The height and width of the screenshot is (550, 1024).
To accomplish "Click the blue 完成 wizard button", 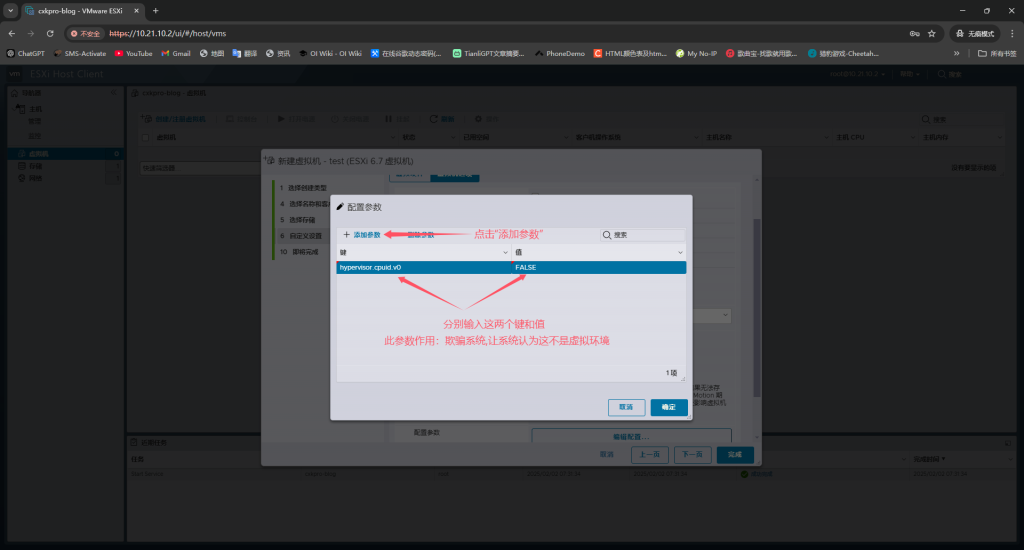I will pos(735,454).
